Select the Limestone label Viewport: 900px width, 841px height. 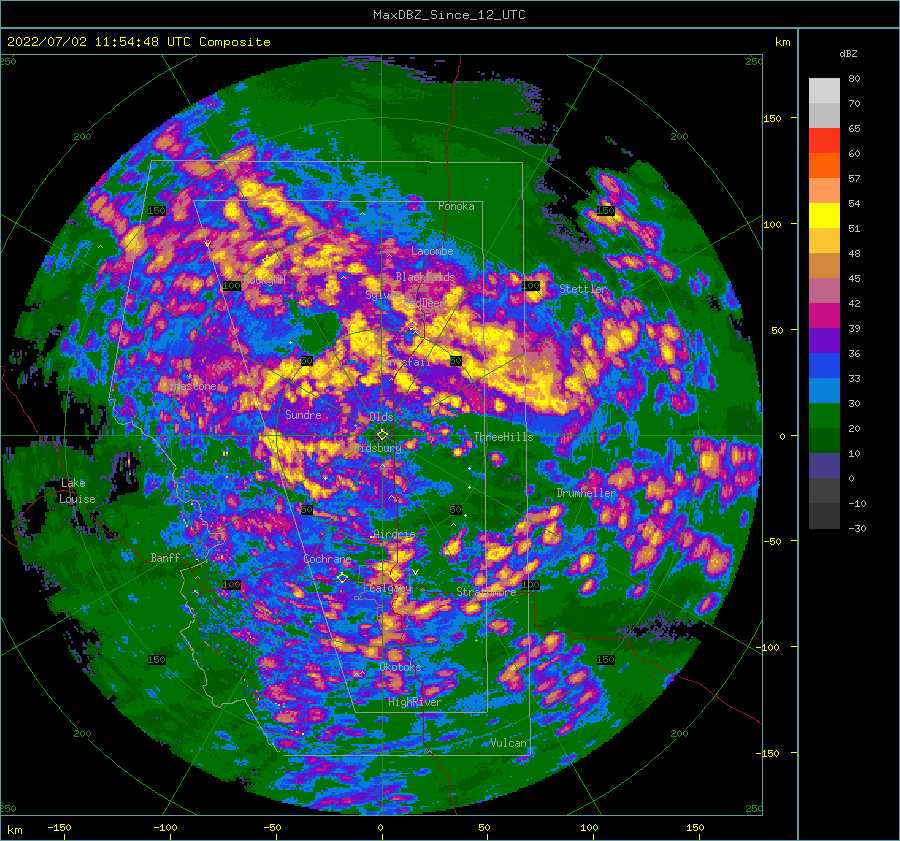(x=189, y=386)
